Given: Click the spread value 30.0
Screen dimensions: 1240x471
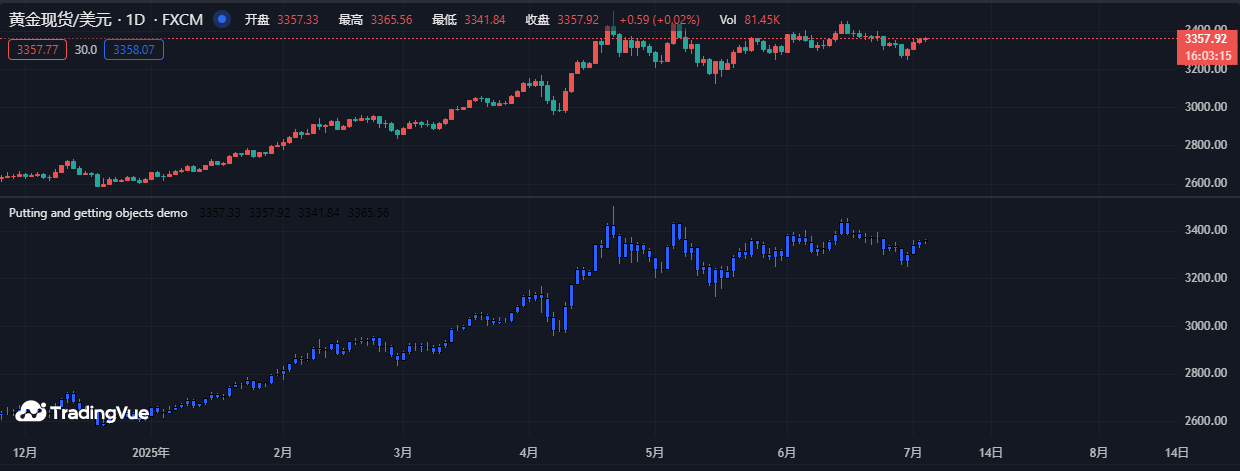Looking at the screenshot, I should click(x=86, y=49).
